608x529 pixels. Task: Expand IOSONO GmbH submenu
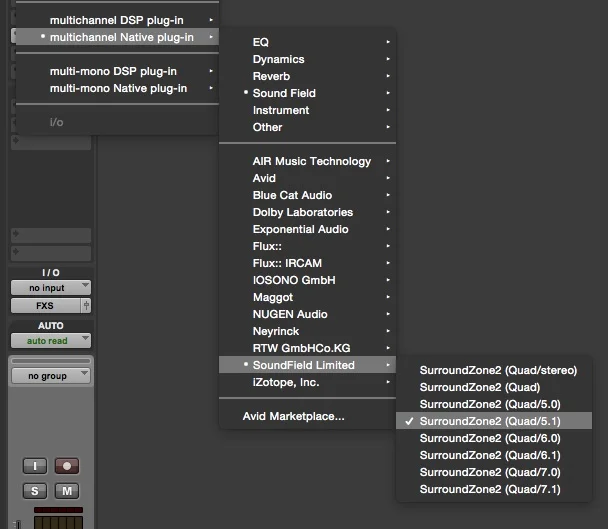[x=307, y=280]
